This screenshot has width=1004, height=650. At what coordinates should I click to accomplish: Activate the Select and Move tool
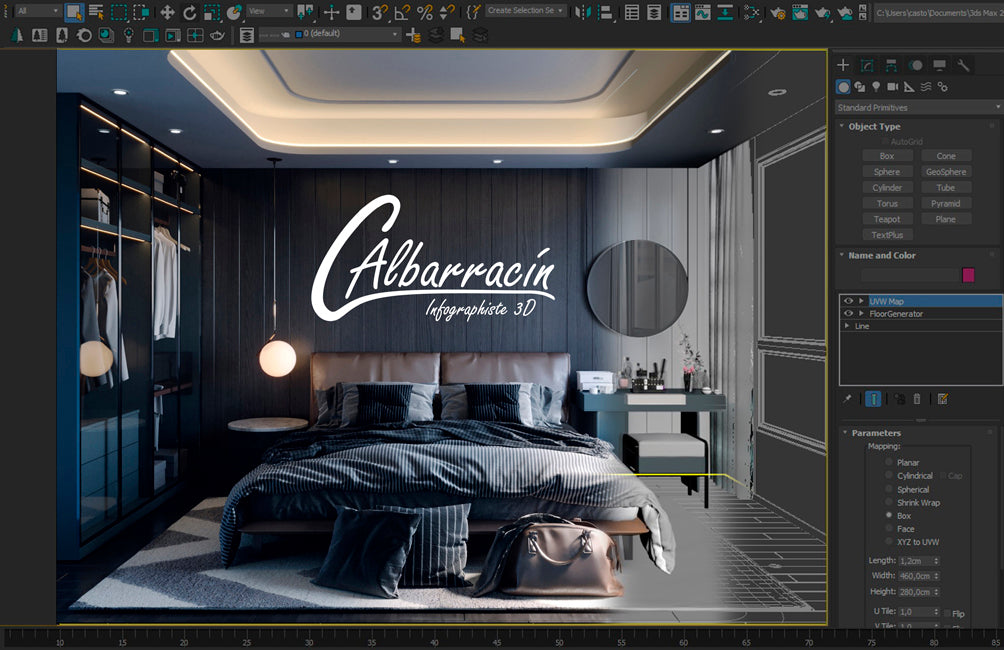coord(167,12)
